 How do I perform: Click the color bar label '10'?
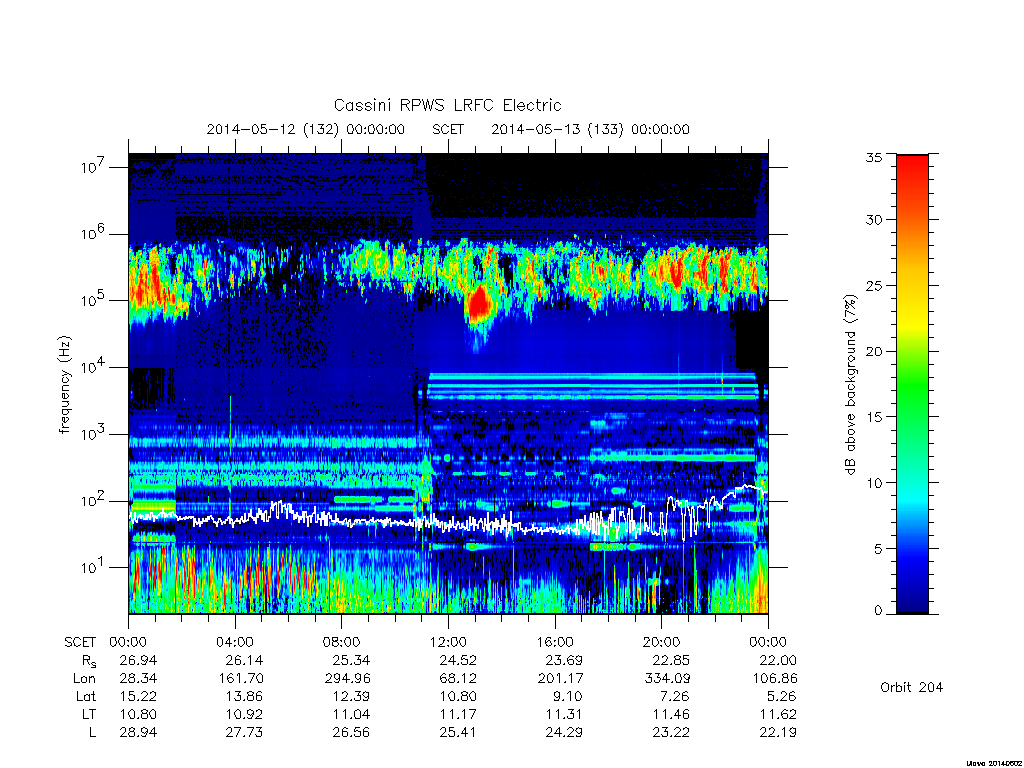(x=874, y=483)
